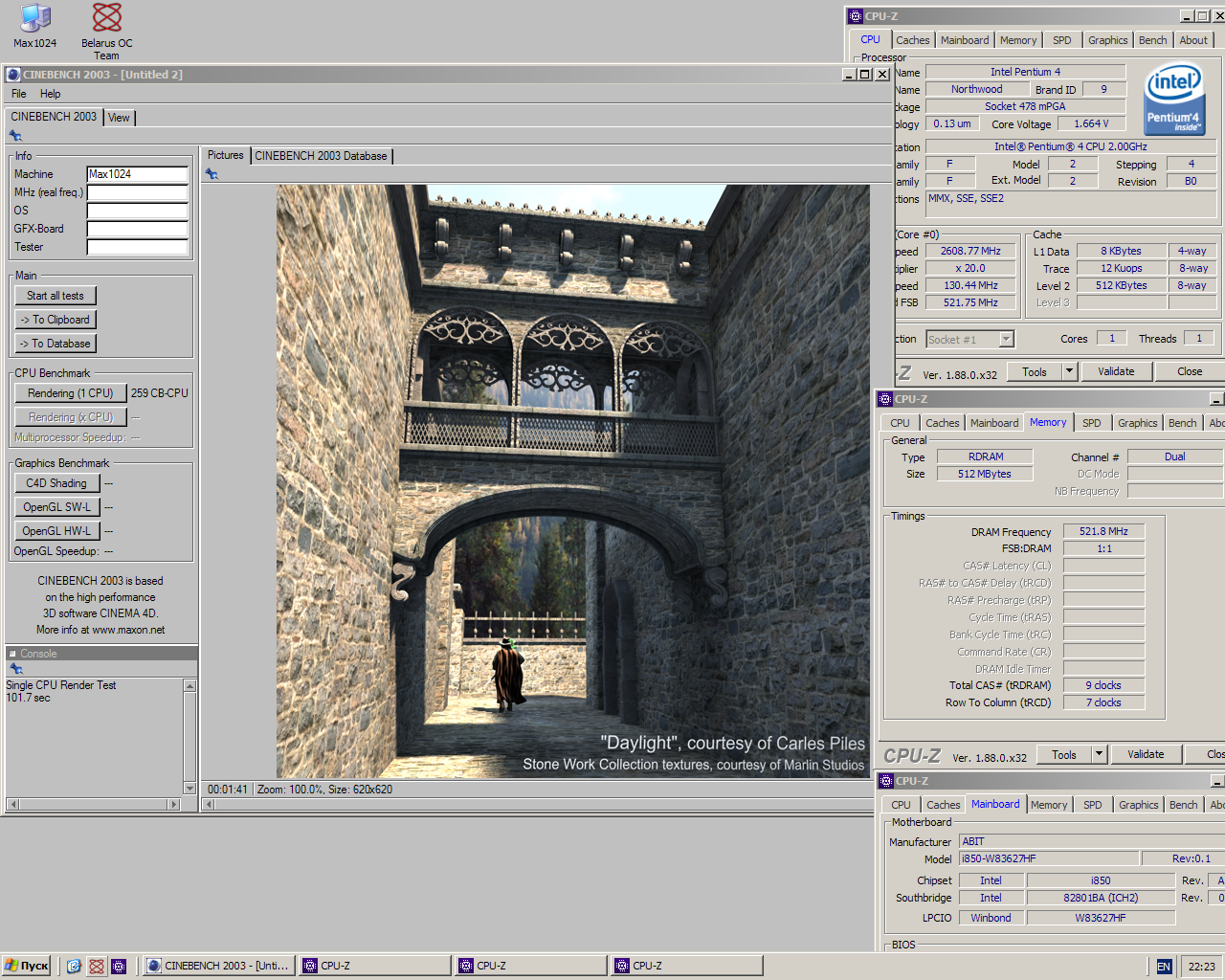The height and width of the screenshot is (980, 1225).
Task: Click the Tester input field
Action: click(x=138, y=247)
